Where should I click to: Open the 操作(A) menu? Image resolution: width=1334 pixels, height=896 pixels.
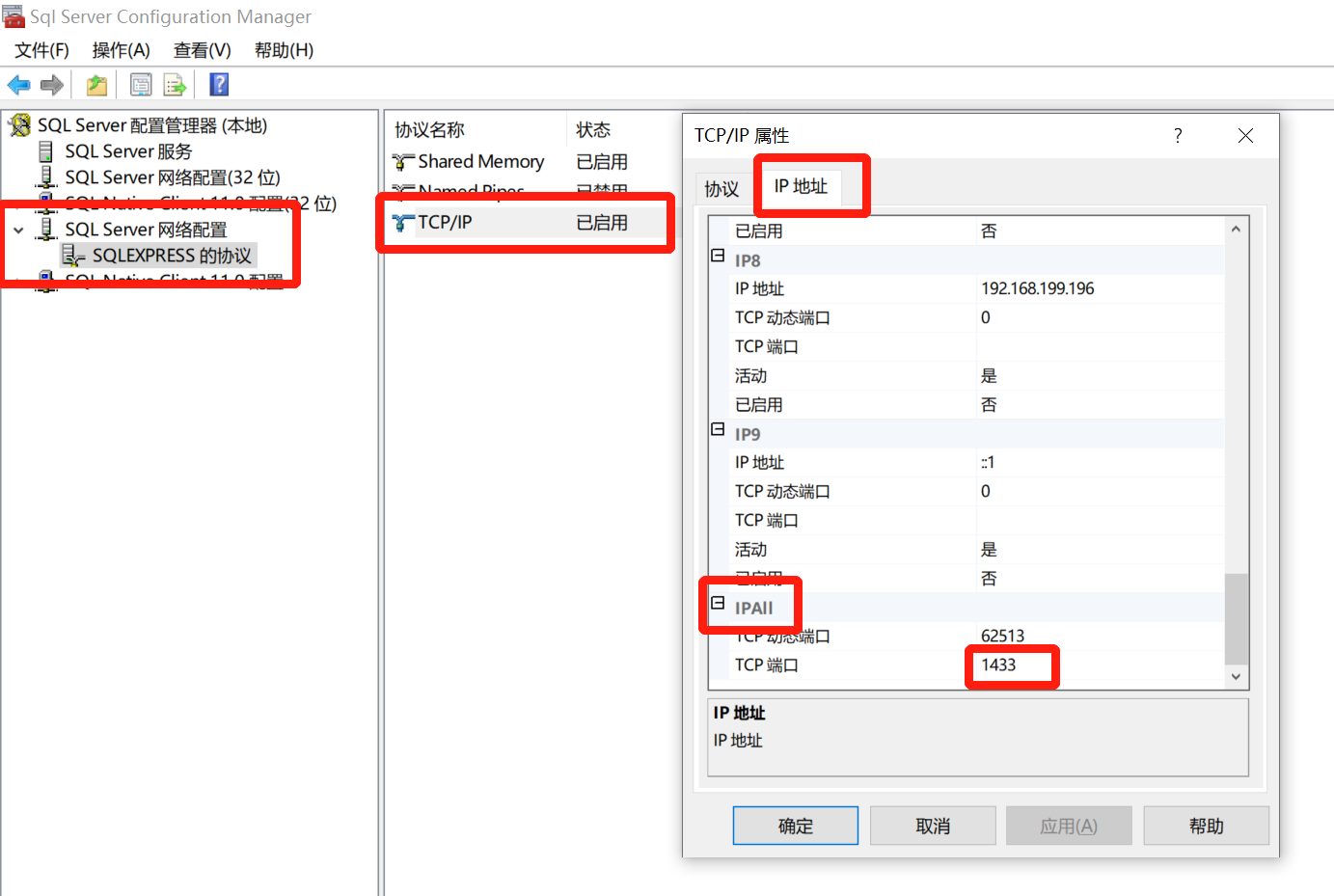[121, 50]
